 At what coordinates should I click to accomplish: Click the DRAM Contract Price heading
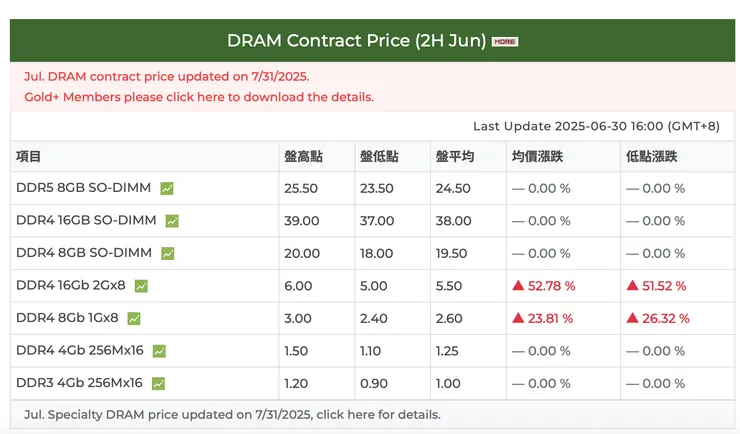pyautogui.click(x=356, y=41)
